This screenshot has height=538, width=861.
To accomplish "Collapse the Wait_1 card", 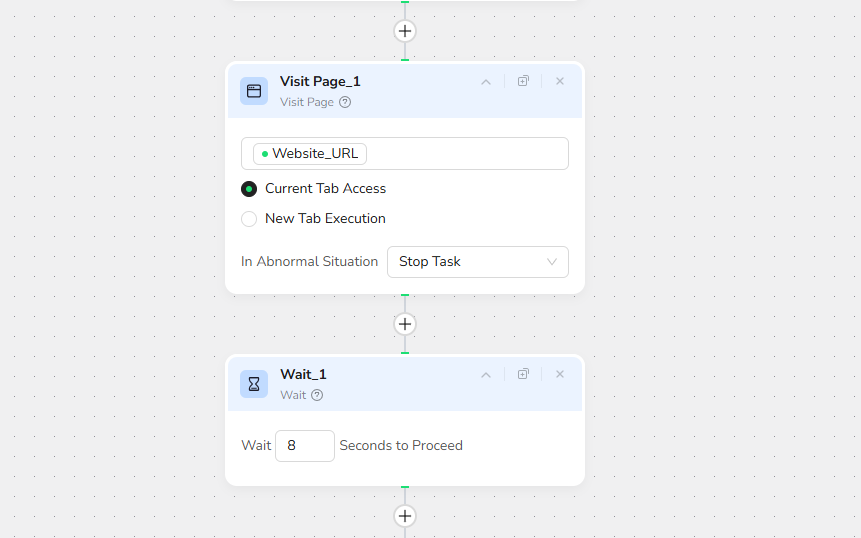I will 486,375.
